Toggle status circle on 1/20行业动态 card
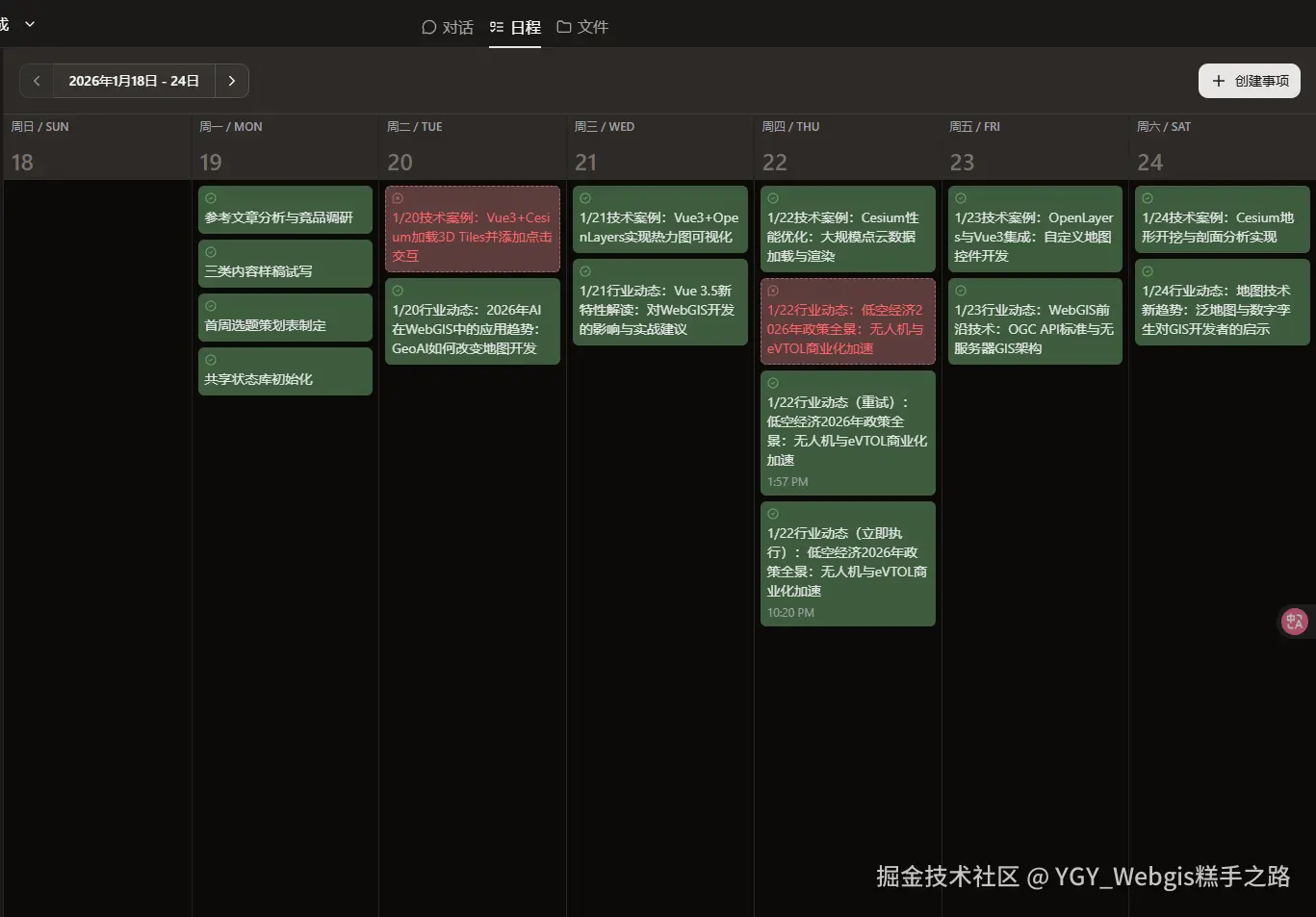Viewport: 1316px width, 917px height. tap(398, 291)
